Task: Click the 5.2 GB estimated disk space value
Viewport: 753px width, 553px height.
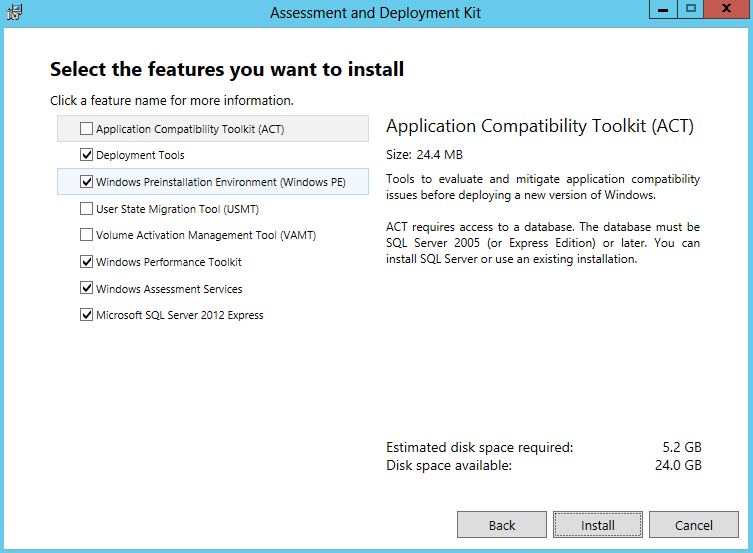Action: pyautogui.click(x=682, y=447)
